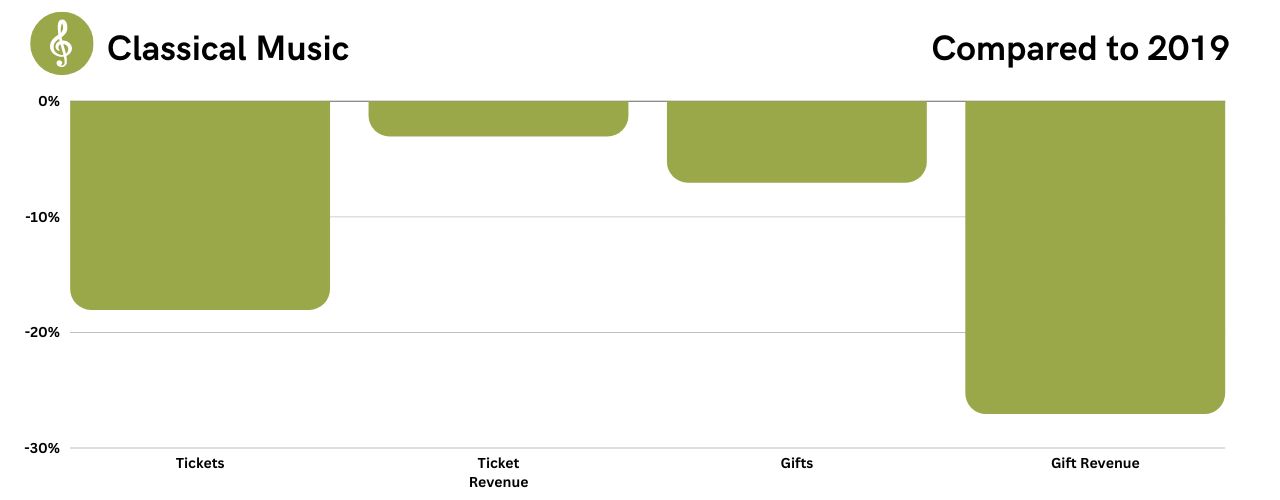Select the Gift Revenue x-axis label
This screenshot has height=500, width=1280.
coord(1095,463)
